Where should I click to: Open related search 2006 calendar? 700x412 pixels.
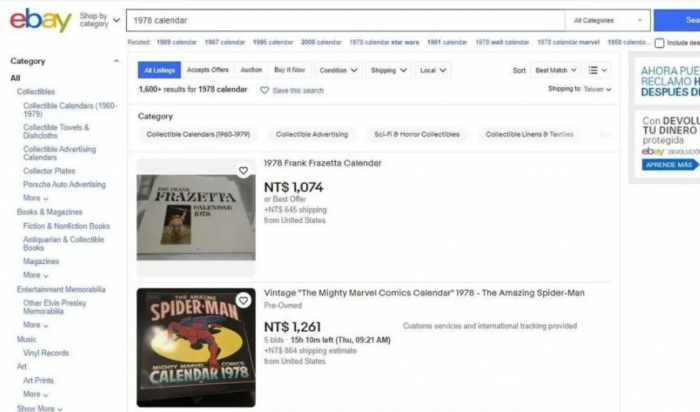point(321,42)
